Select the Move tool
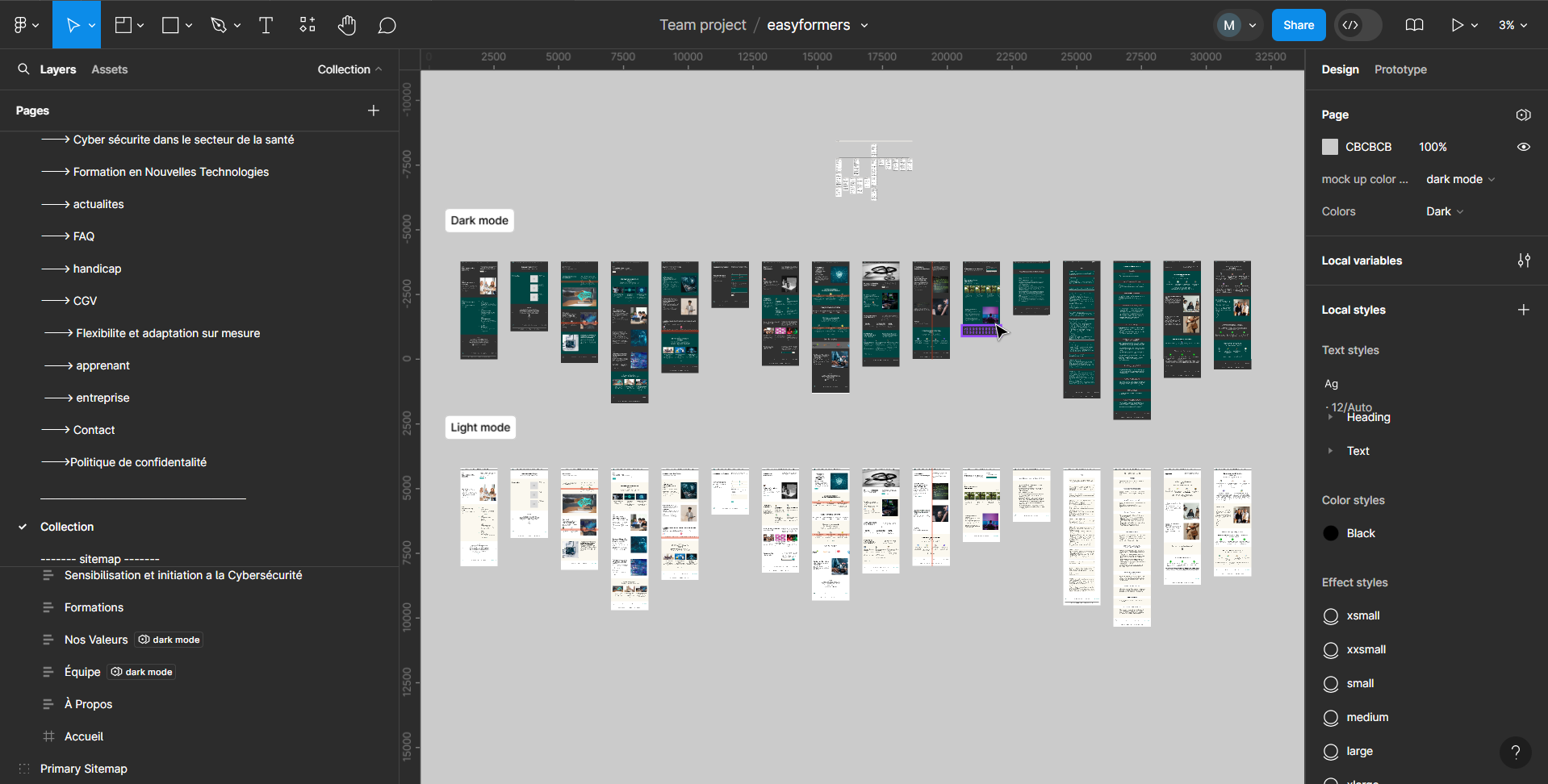This screenshot has width=1548, height=784. click(x=73, y=25)
